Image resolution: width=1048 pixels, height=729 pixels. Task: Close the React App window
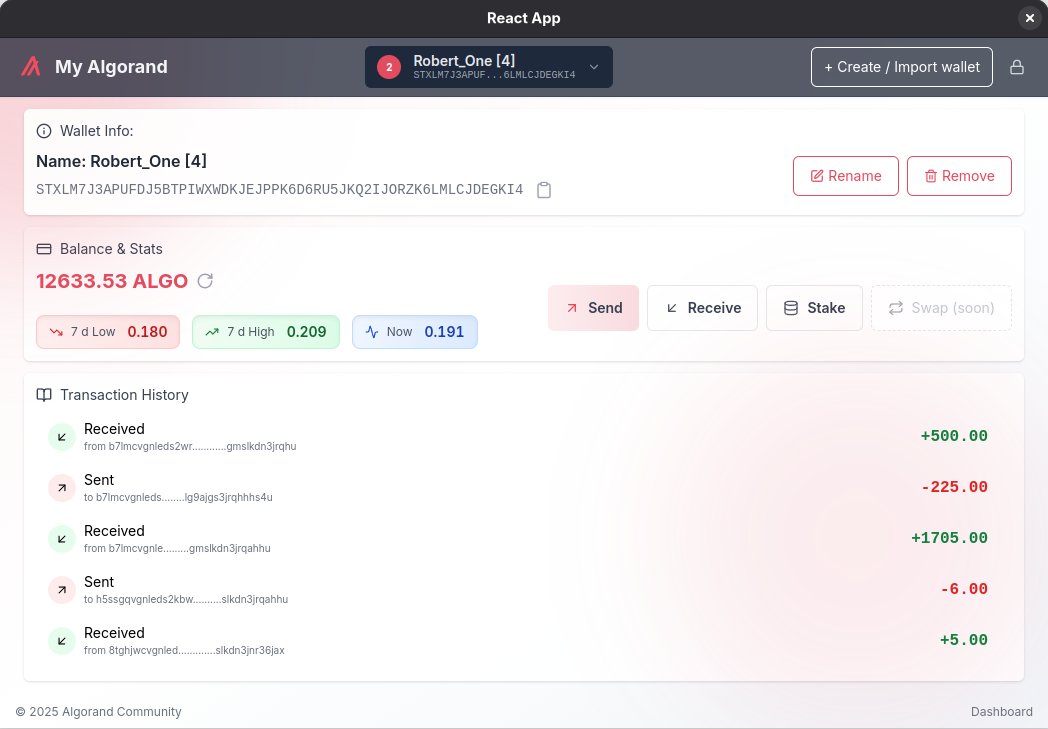pos(1029,18)
